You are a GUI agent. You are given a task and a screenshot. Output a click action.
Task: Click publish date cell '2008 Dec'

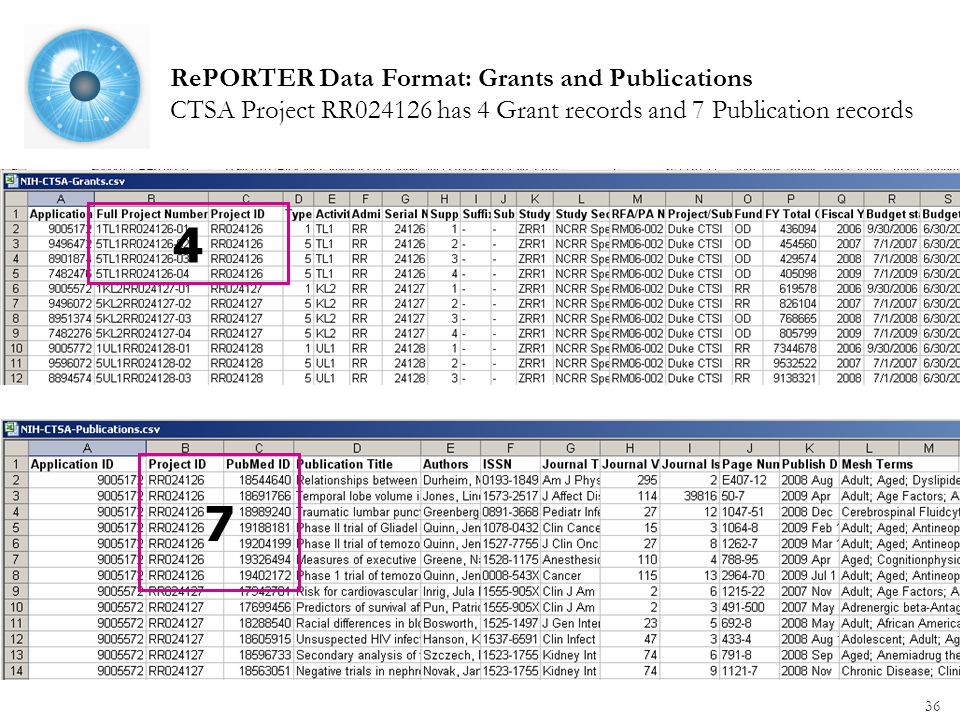point(809,512)
